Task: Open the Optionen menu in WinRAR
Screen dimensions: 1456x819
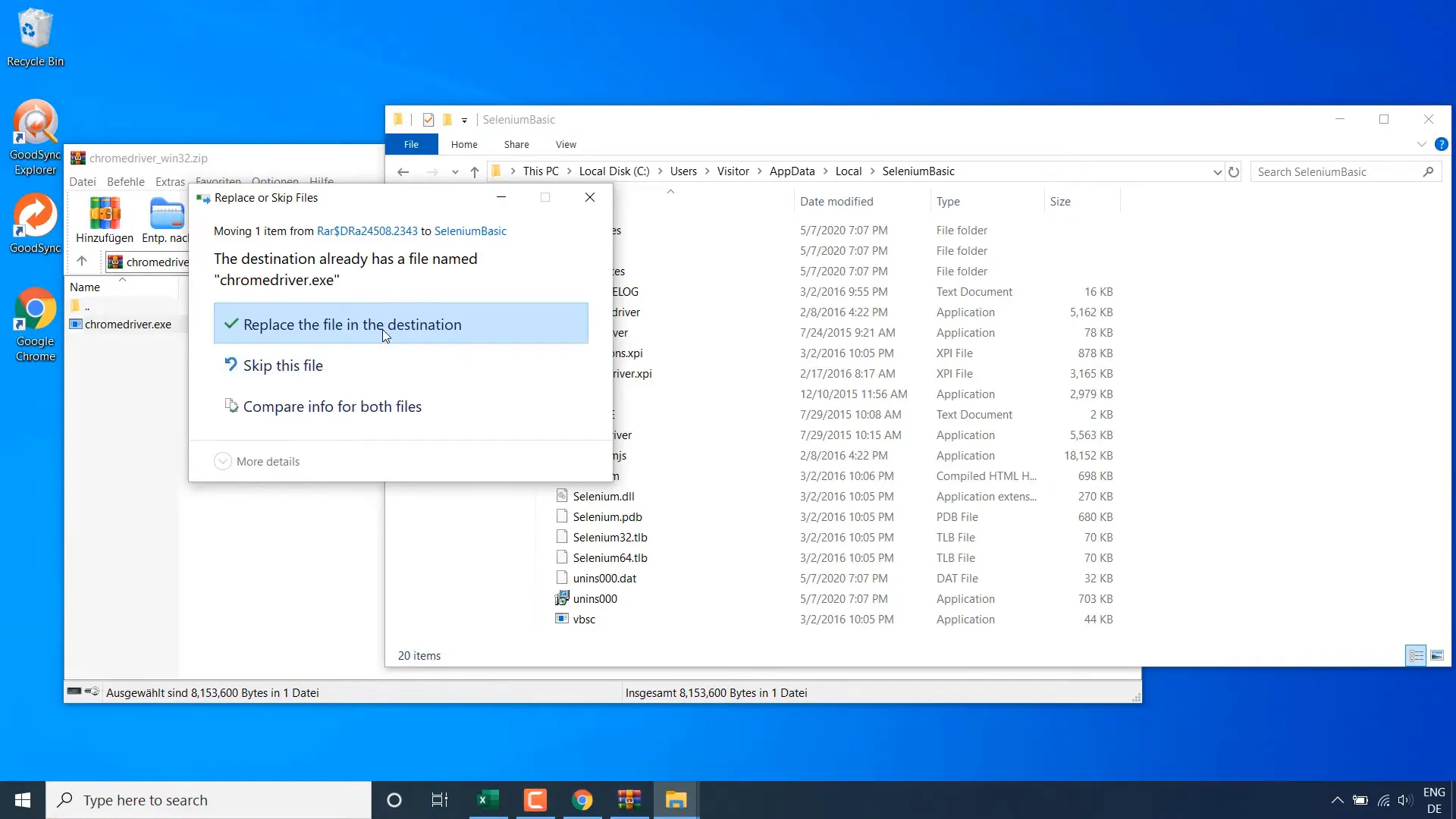Action: tap(275, 181)
